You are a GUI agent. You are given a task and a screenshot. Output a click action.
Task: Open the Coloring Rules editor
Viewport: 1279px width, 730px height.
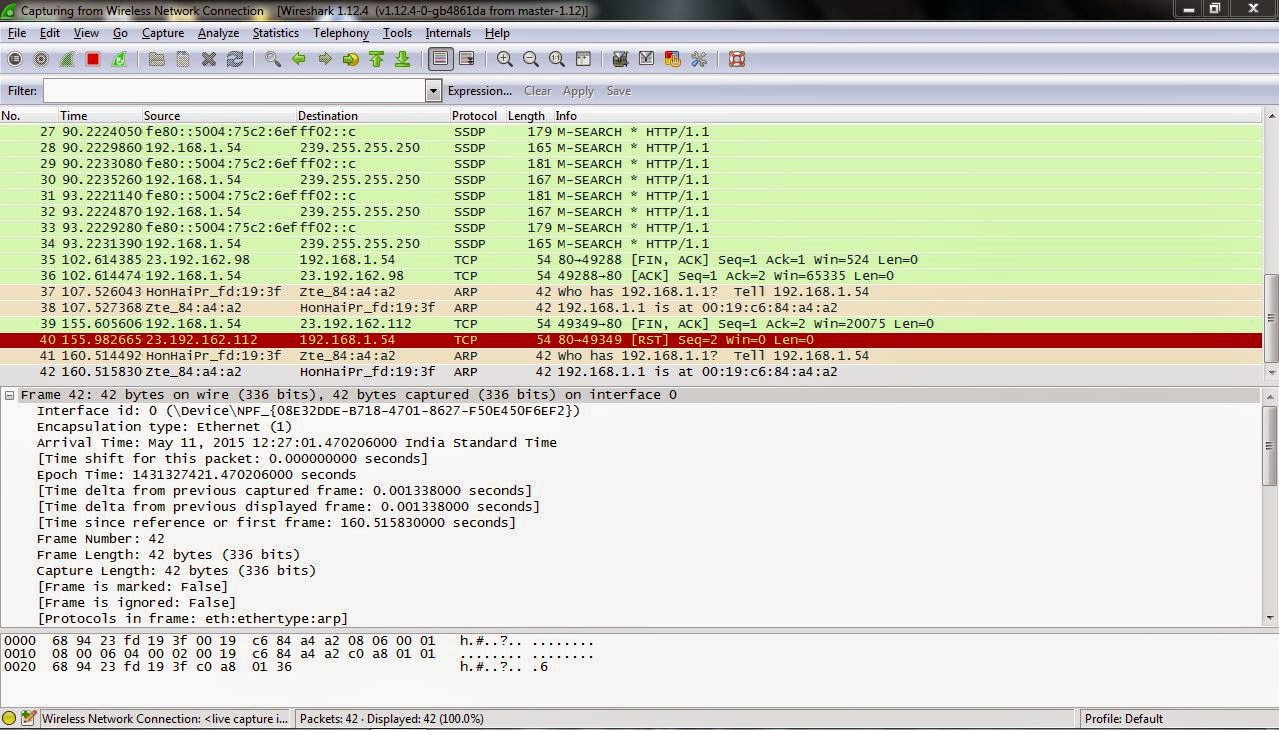673,59
